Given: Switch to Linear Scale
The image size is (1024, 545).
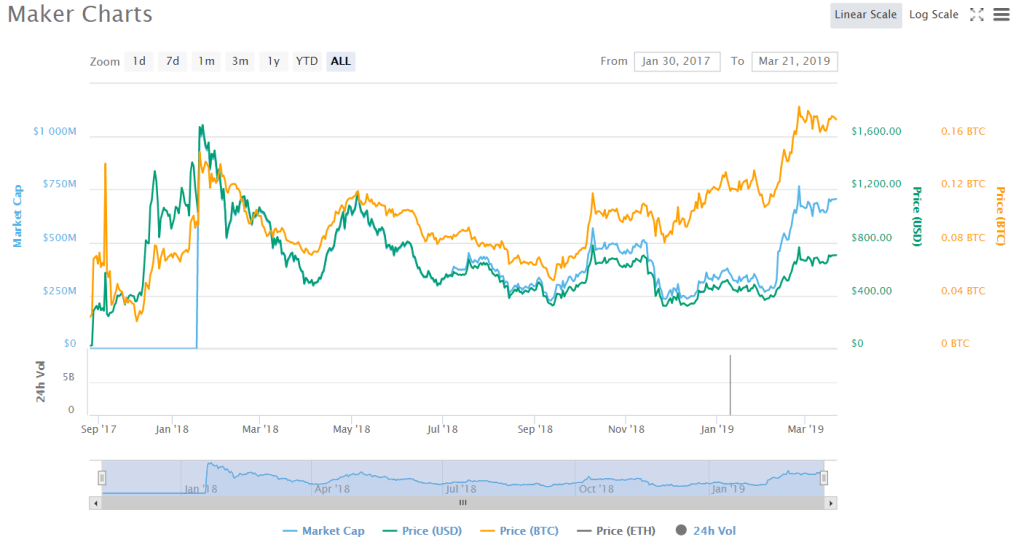Looking at the screenshot, I should (866, 15).
